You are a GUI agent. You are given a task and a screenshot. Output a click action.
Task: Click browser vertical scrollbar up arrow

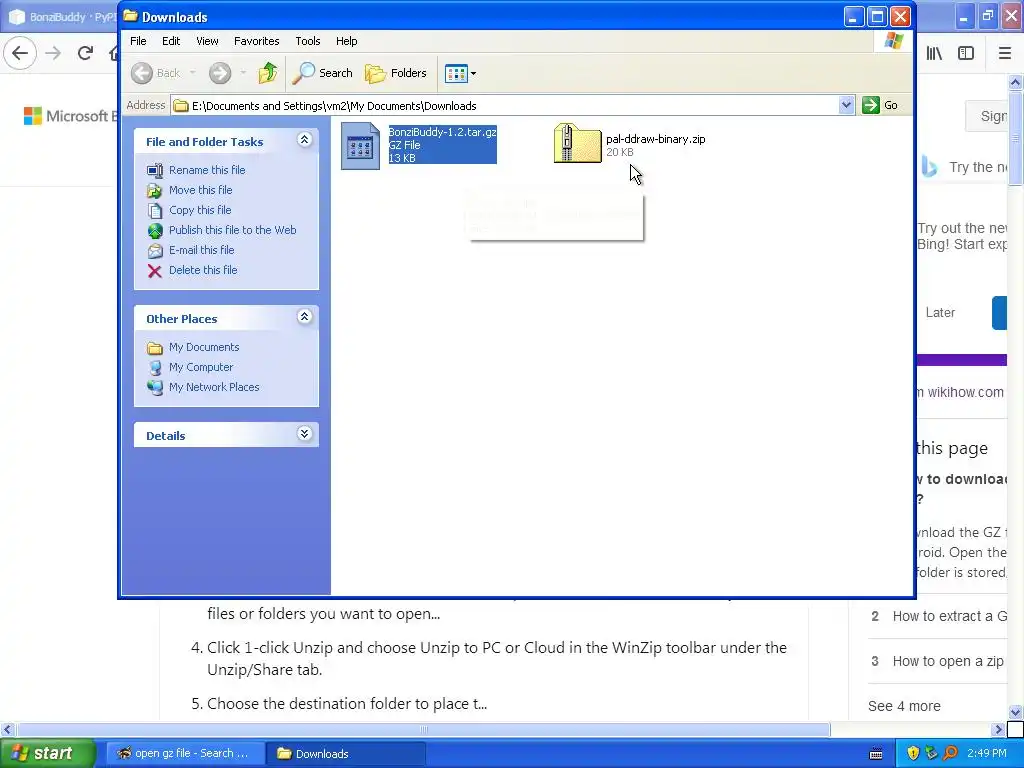[x=1015, y=82]
